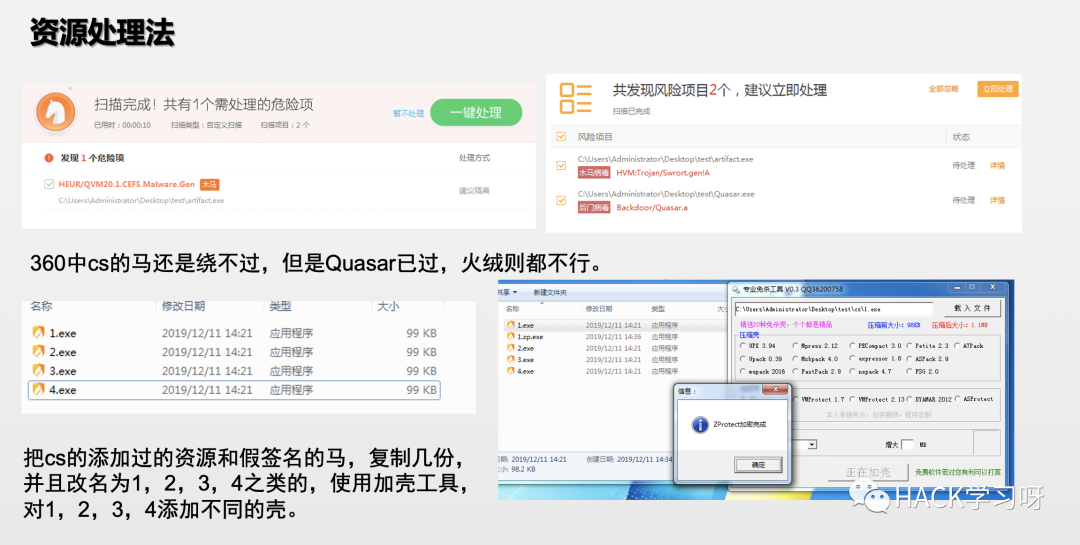
Task: Click the green 一键处理 button
Action: (476, 112)
